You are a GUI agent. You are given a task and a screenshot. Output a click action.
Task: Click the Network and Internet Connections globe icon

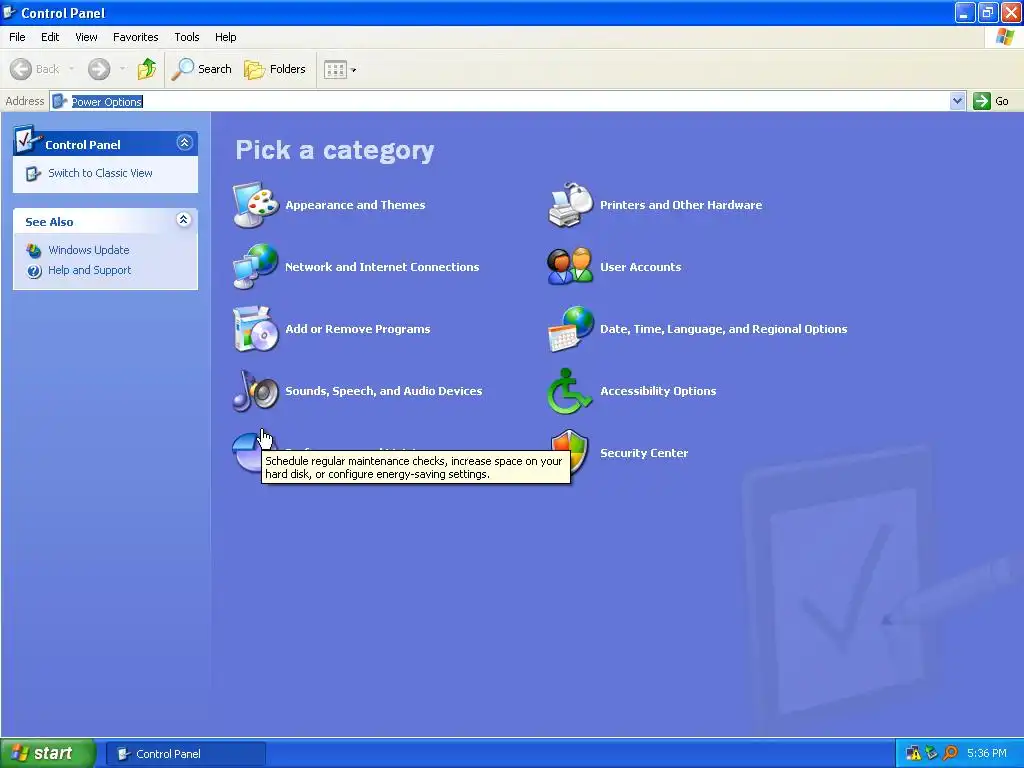pyautogui.click(x=255, y=266)
